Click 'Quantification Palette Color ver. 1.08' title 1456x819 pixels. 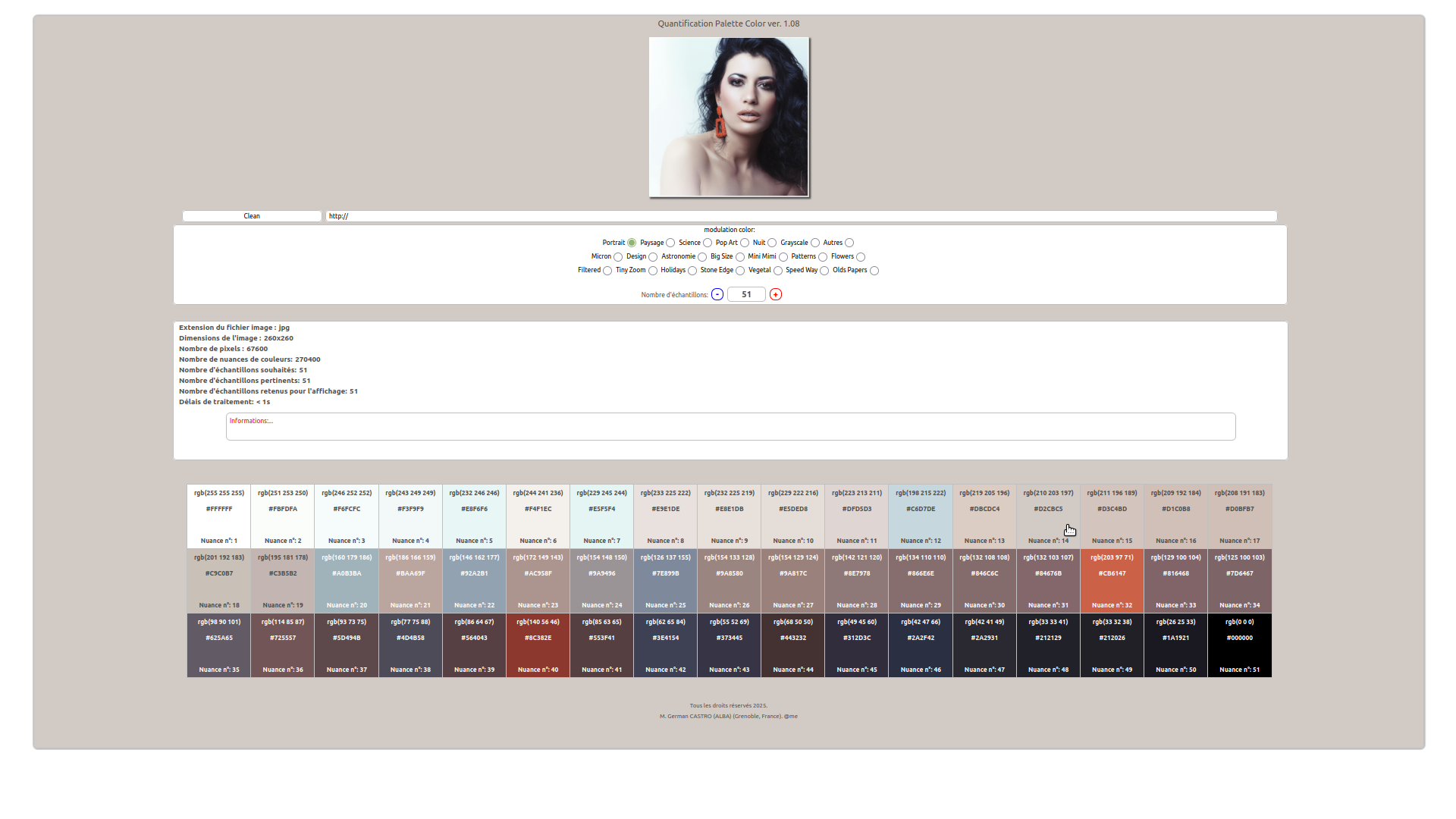[x=729, y=24]
